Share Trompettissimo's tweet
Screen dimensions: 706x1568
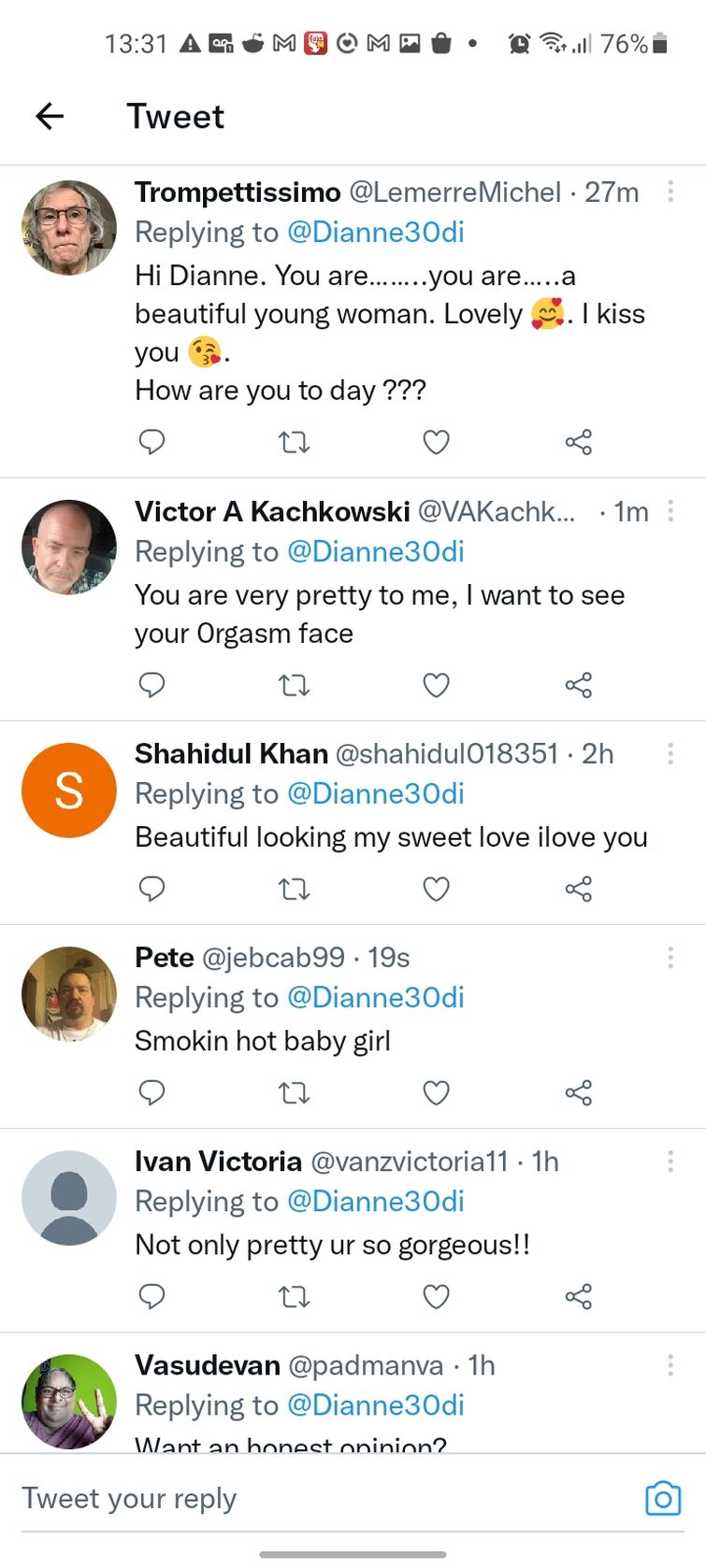point(579,442)
